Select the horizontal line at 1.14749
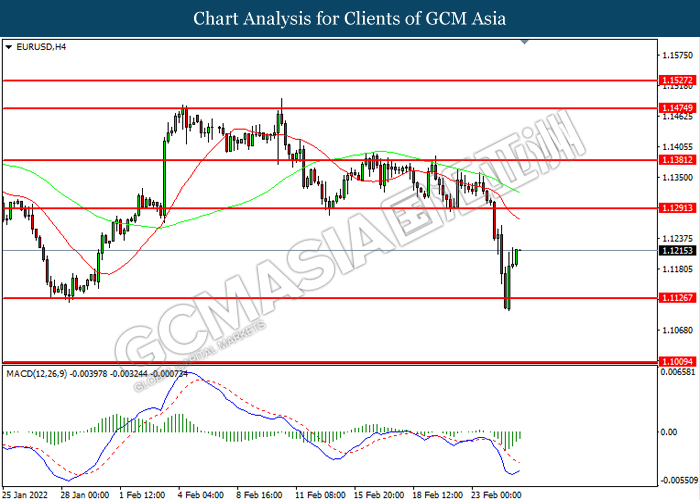The image size is (700, 500). click(x=329, y=108)
